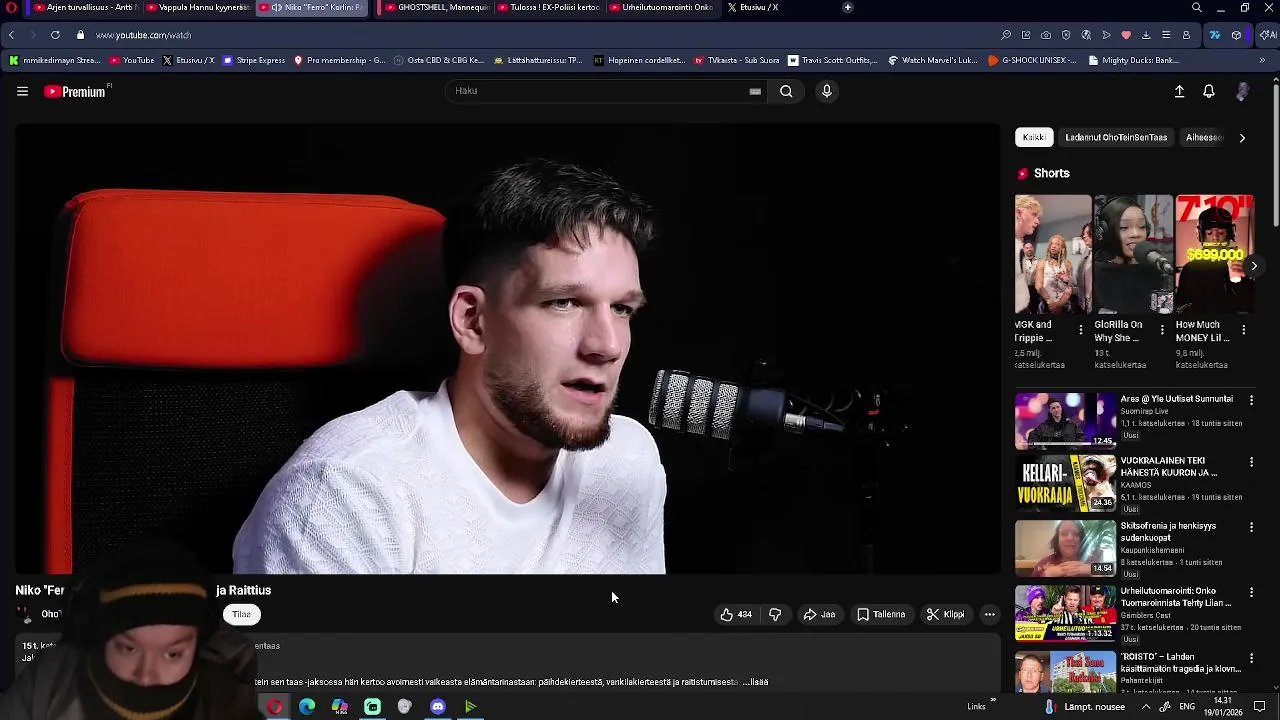The height and width of the screenshot is (720, 1280).
Task: Bookmark page with the heart icon
Action: 1126,35
